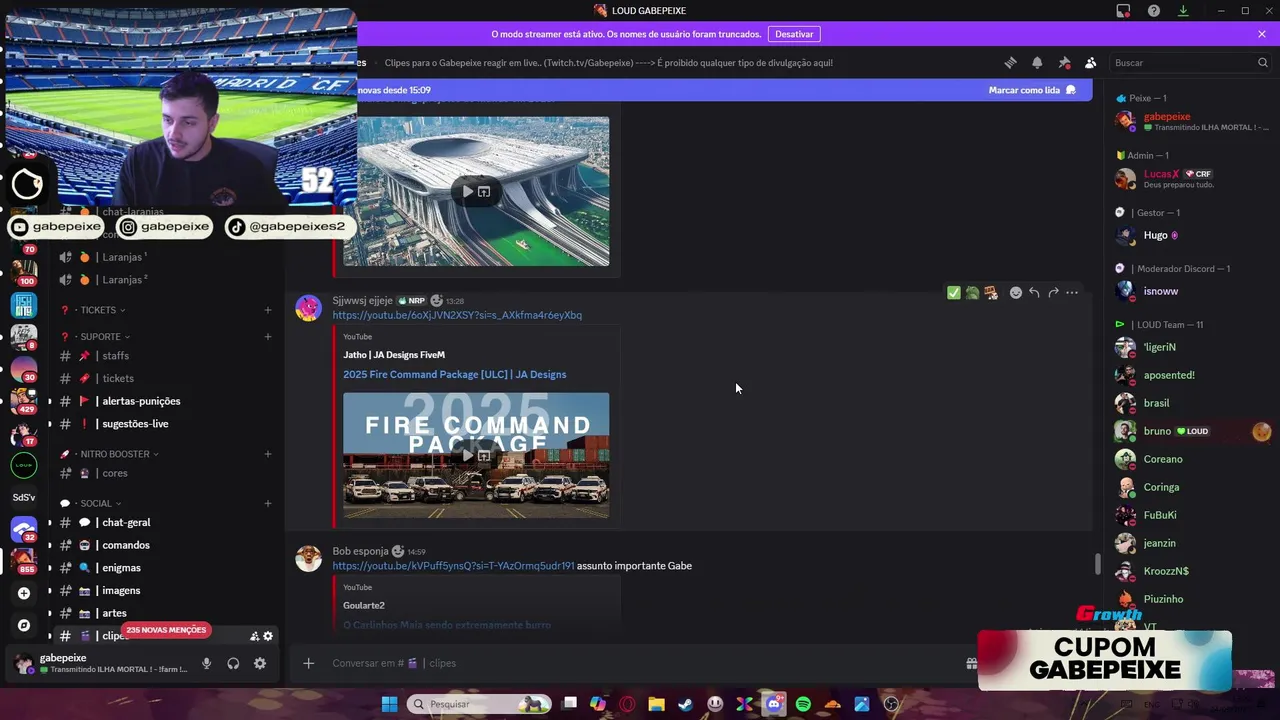1280x720 pixels.
Task: Toggle the member list icon
Action: click(x=1090, y=62)
